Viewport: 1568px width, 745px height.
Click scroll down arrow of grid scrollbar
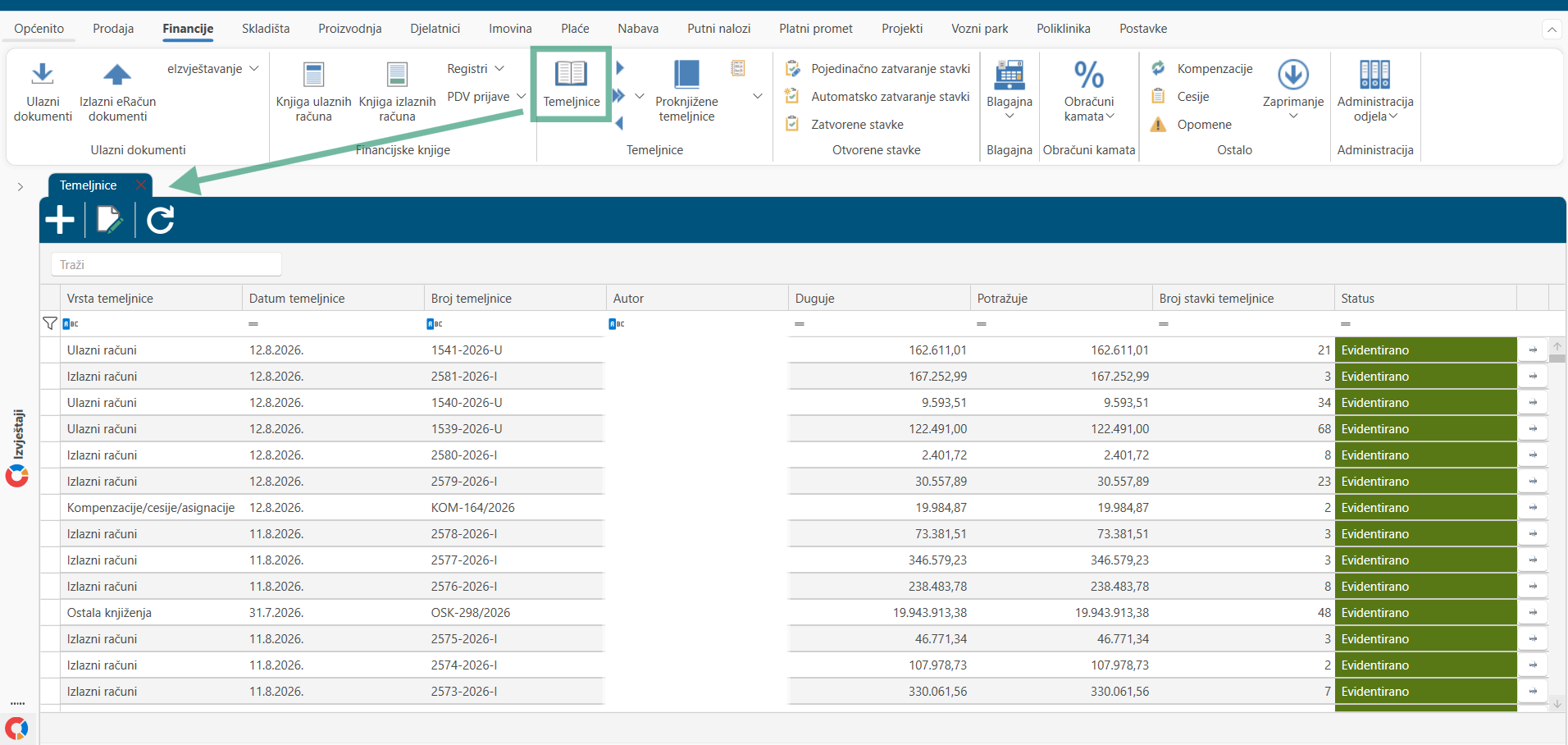point(1557,703)
